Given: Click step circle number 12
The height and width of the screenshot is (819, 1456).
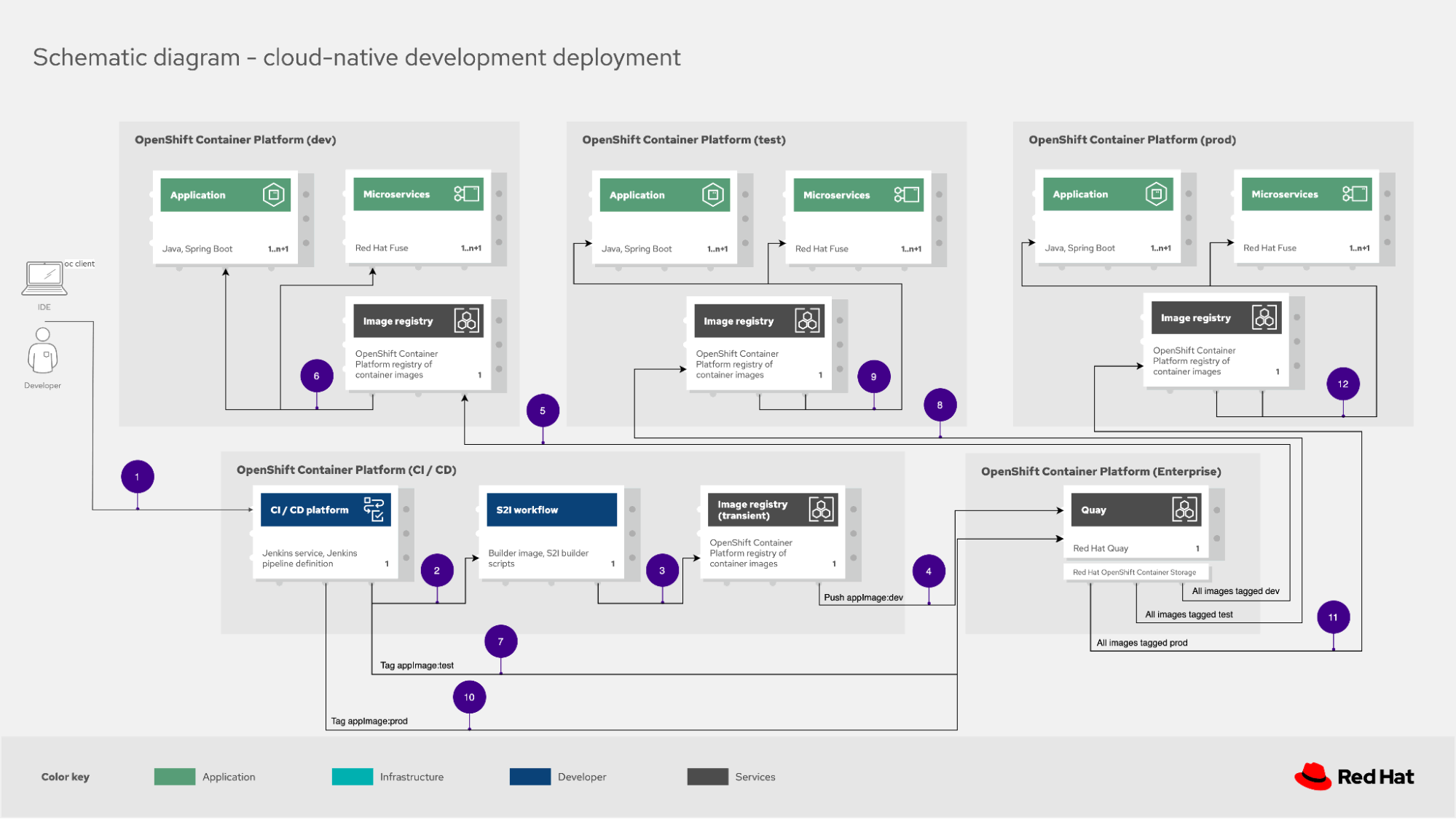Looking at the screenshot, I should (x=1343, y=384).
